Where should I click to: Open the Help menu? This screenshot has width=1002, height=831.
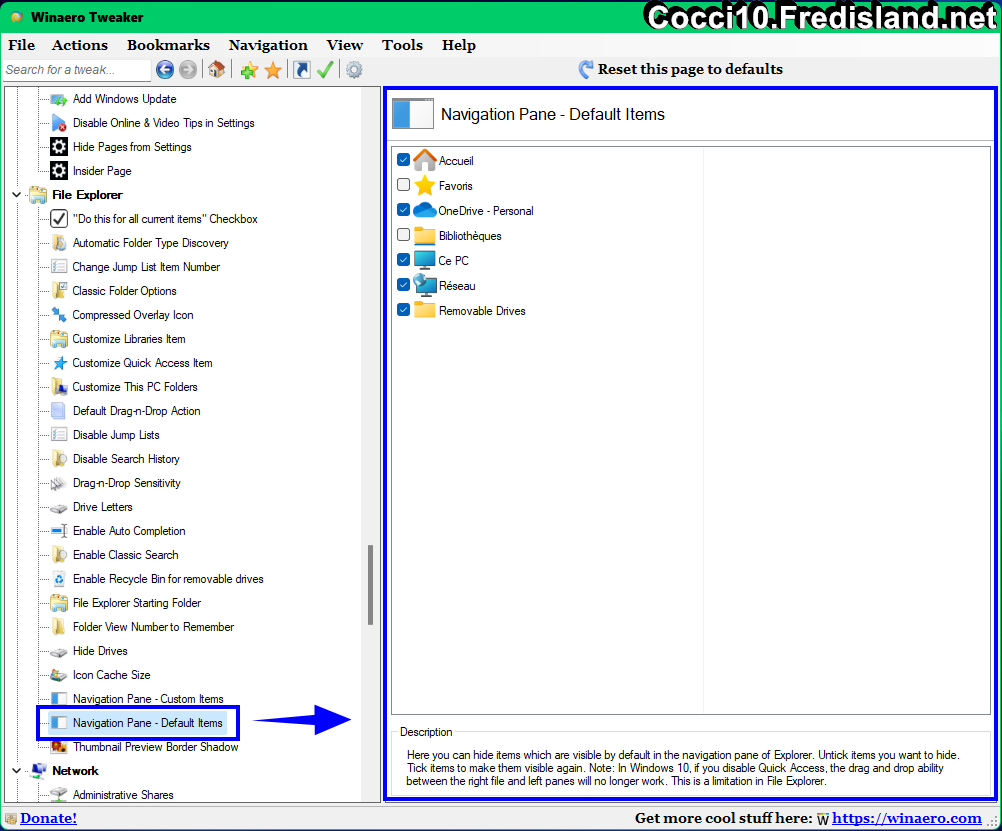459,45
